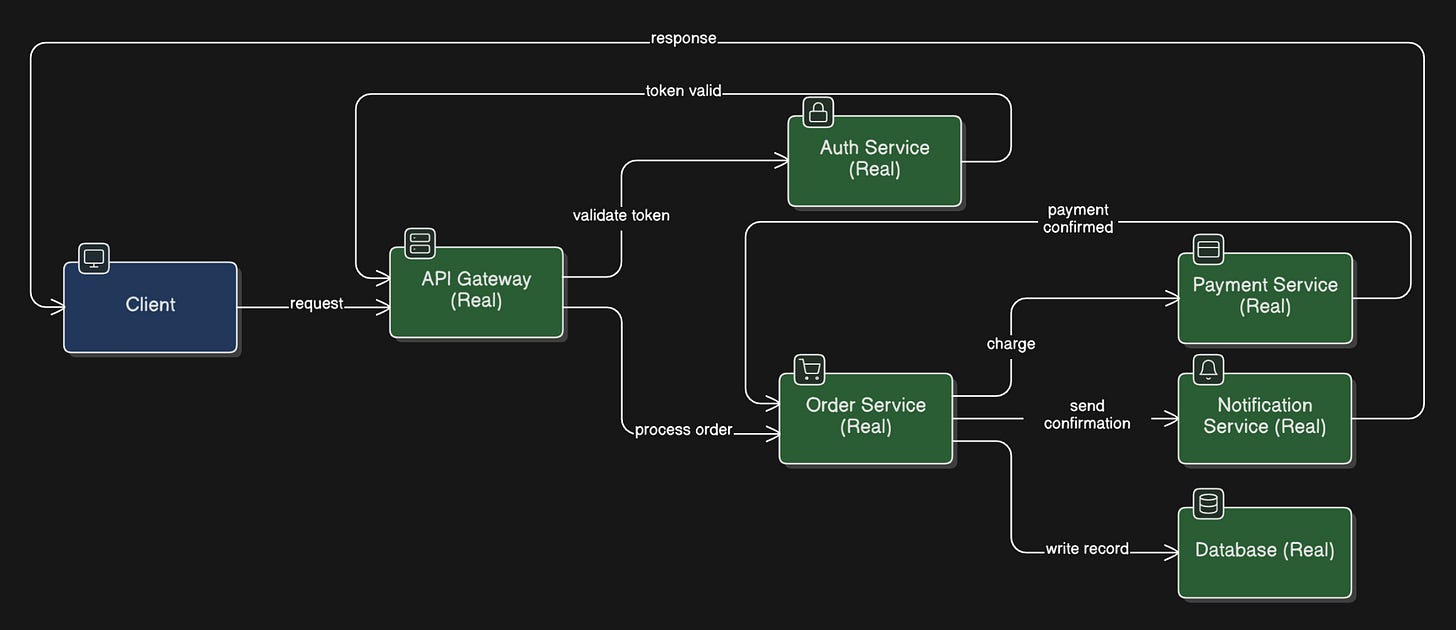Click the "send confirmation" edge label
The width and height of the screenshot is (1456, 630).
(x=1087, y=414)
